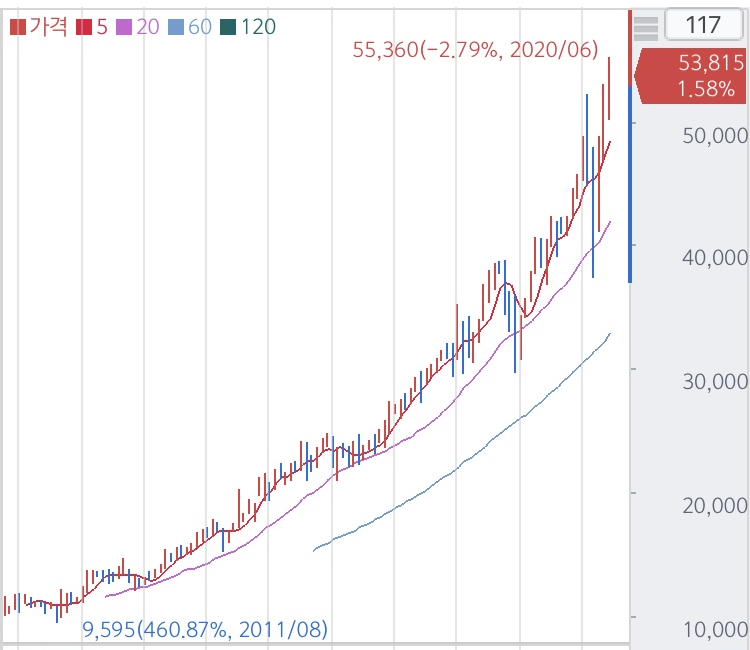The height and width of the screenshot is (650, 750).
Task: Click the 40,000 axis label
Action: tap(716, 258)
